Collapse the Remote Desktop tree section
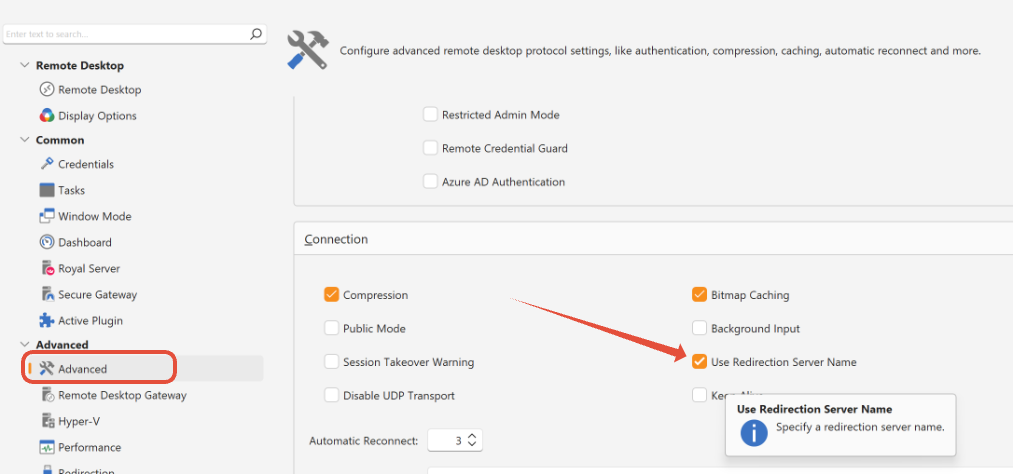This screenshot has height=474, width=1013. 24,66
